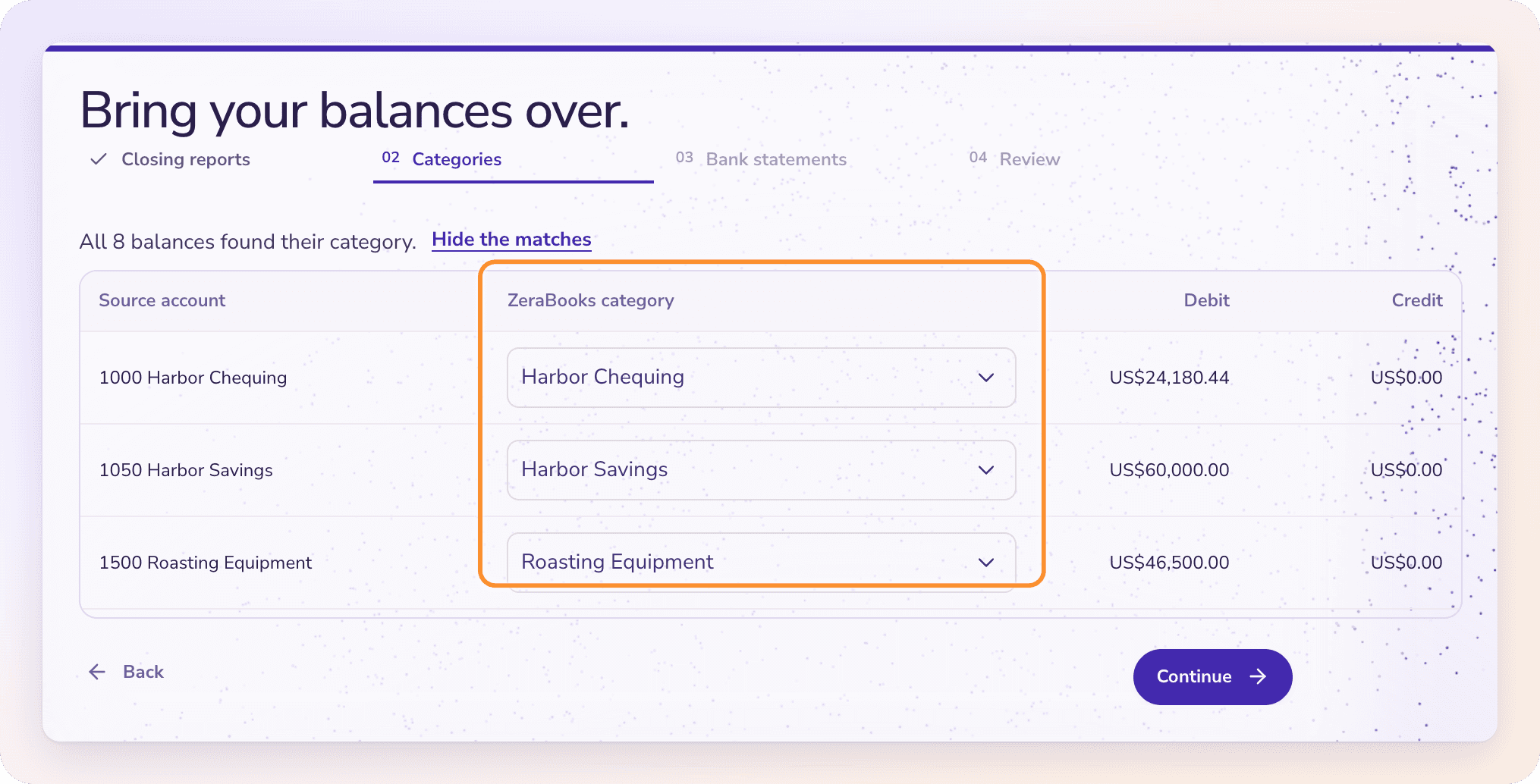
Task: Click the Continue button
Action: pos(1212,676)
